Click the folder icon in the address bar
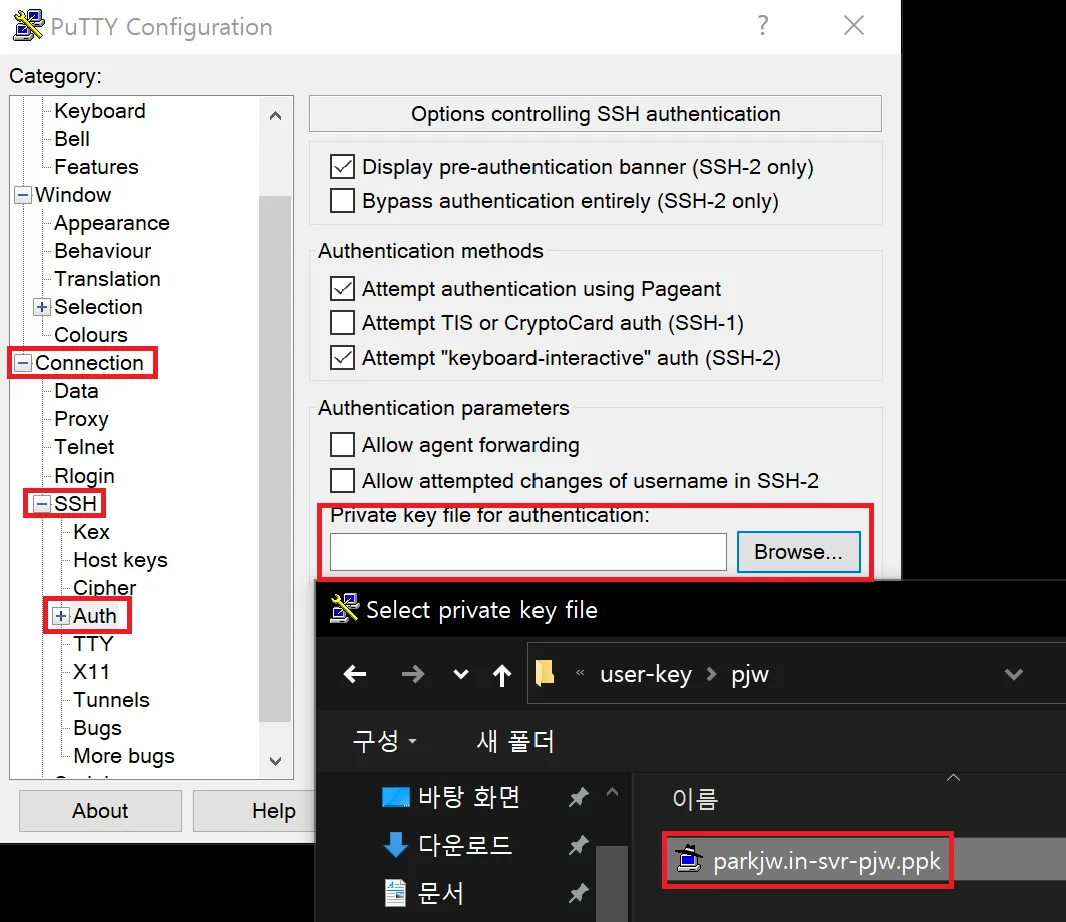The height and width of the screenshot is (922, 1066). click(545, 673)
